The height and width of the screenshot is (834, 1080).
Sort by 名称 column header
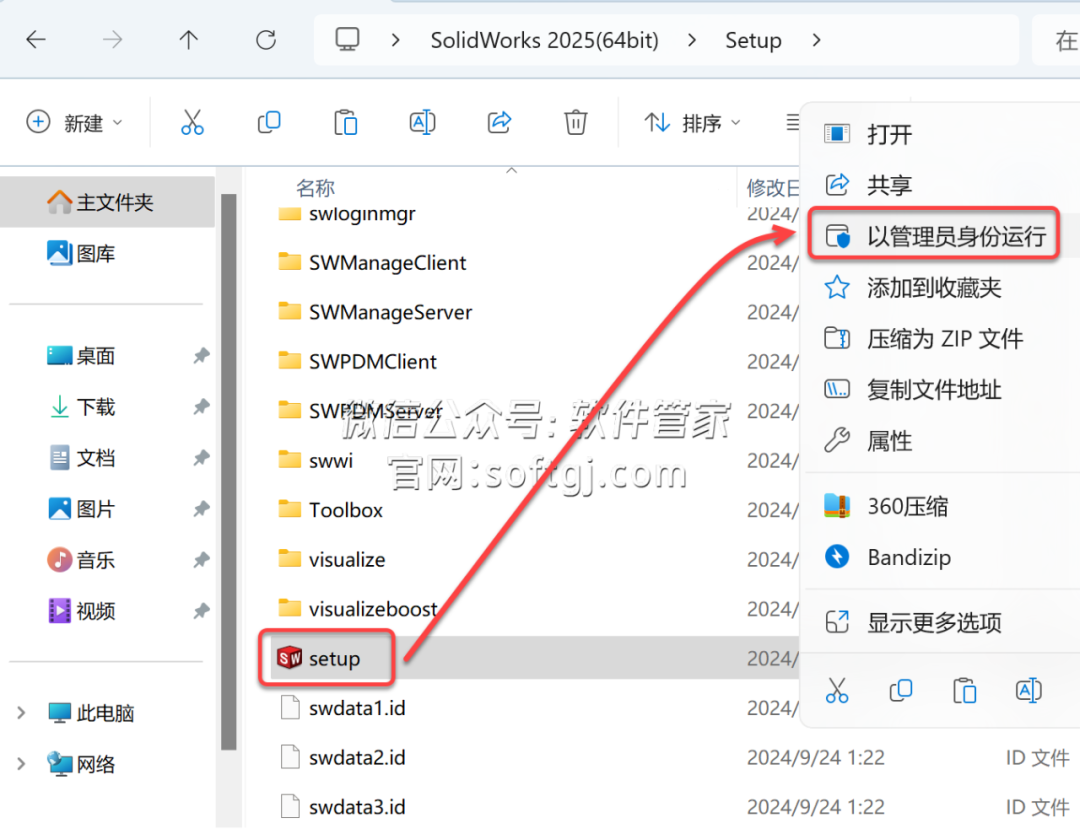[315, 187]
